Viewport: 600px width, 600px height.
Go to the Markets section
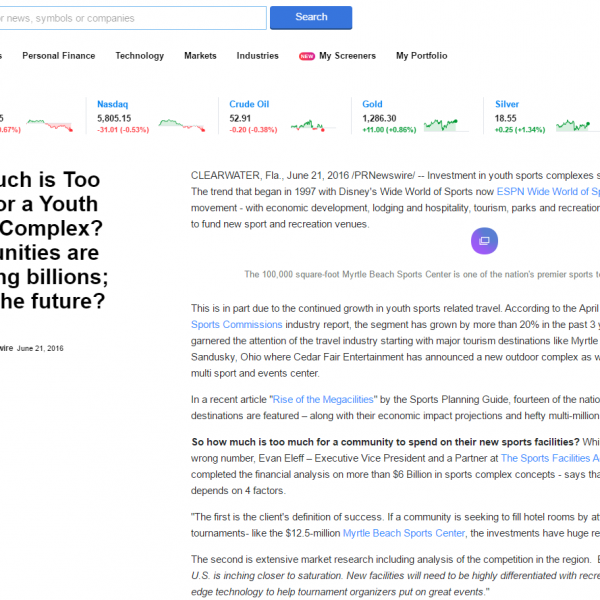click(x=200, y=56)
